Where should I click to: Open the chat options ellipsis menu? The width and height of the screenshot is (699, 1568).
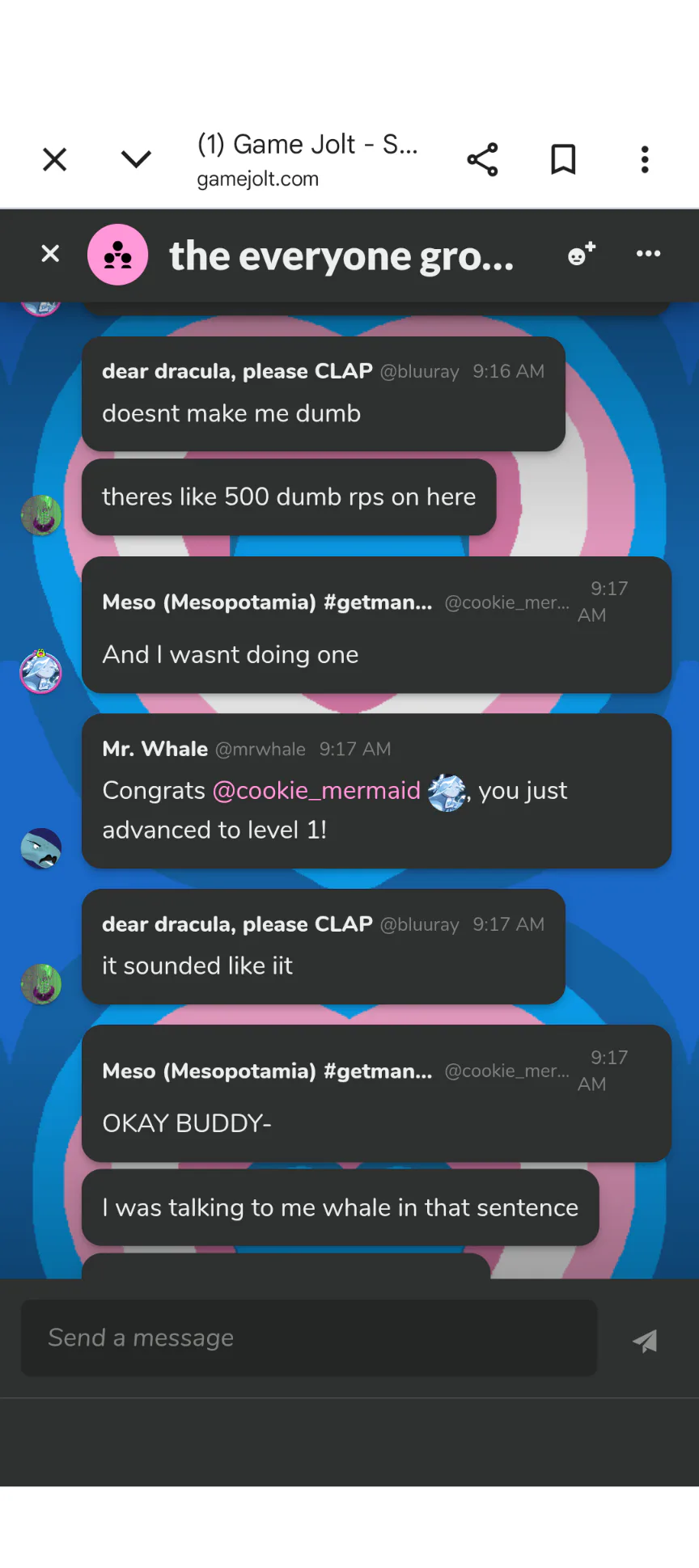coord(648,253)
